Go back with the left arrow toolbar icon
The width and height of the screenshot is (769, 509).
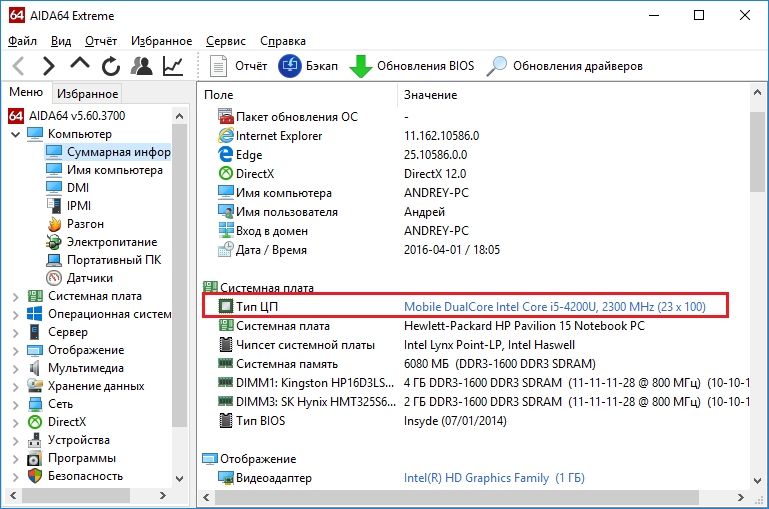[19, 66]
